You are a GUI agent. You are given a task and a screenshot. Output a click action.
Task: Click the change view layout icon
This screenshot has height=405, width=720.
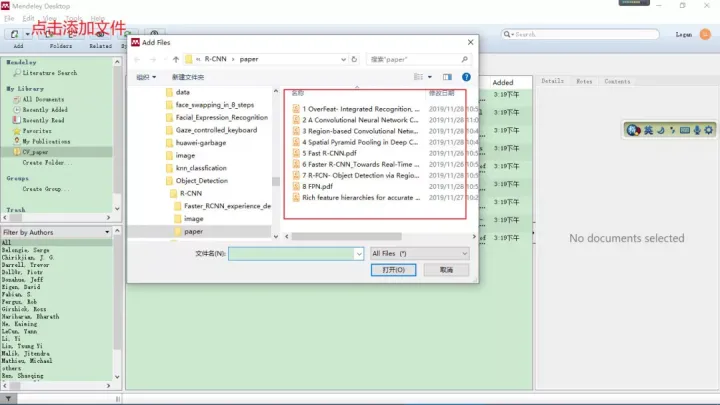[418, 77]
